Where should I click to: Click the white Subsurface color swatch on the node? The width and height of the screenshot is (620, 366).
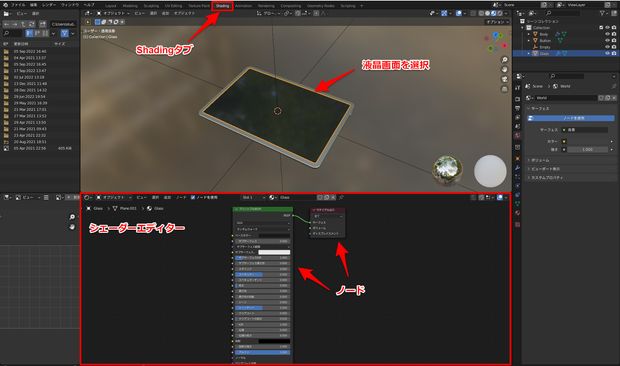coord(274,252)
